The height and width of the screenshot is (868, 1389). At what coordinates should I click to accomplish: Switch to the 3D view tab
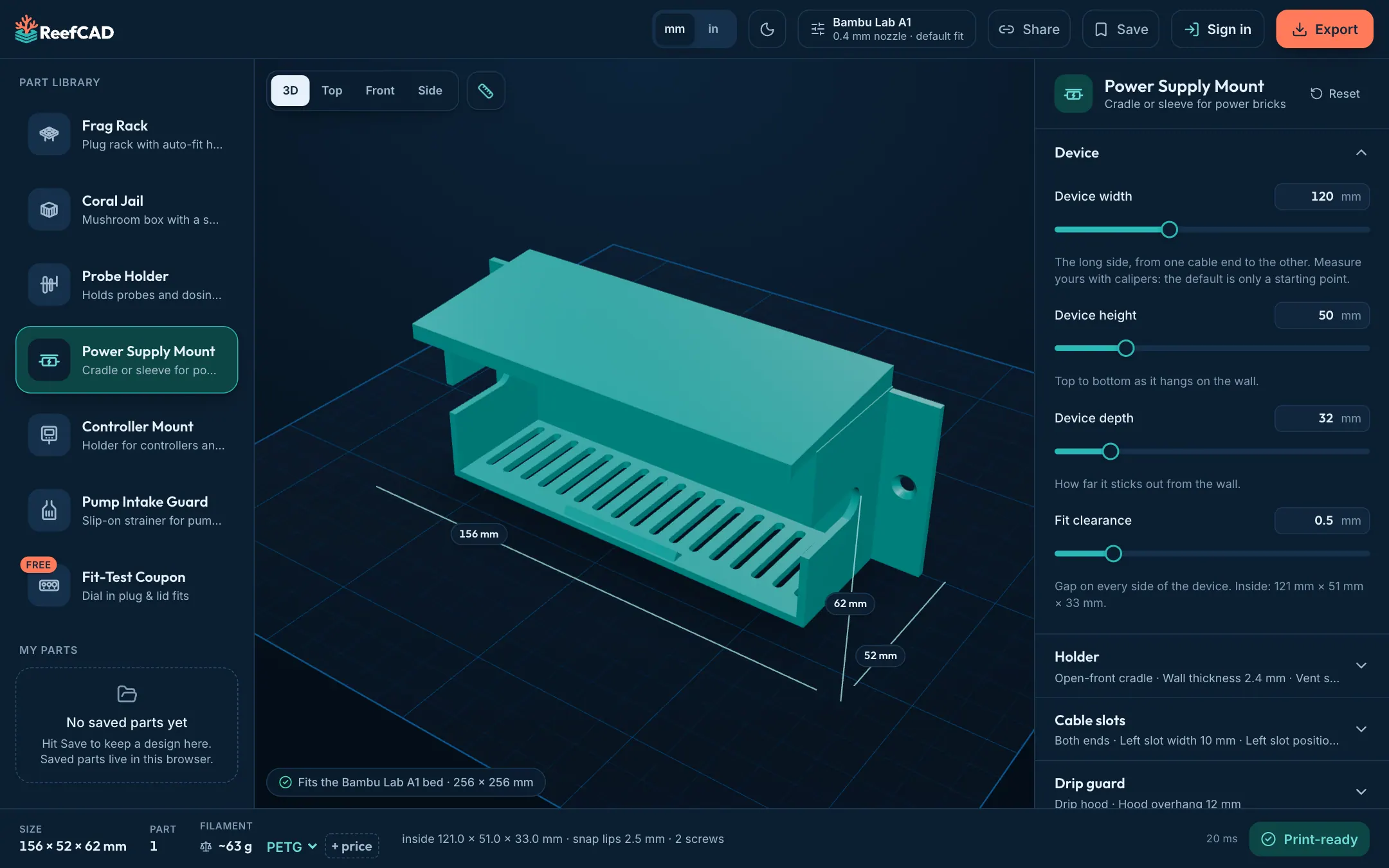click(290, 91)
